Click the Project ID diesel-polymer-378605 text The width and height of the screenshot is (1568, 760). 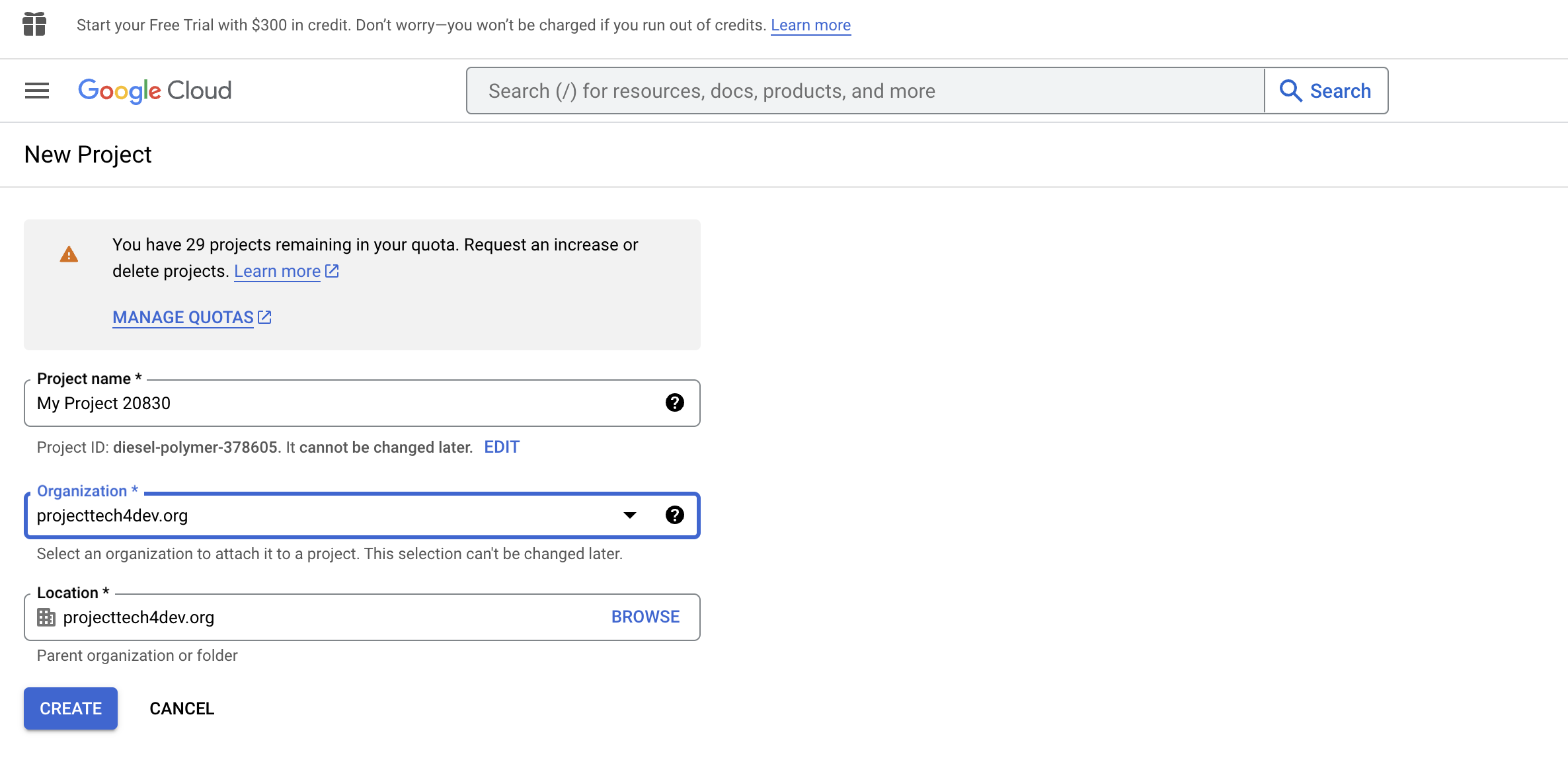[x=197, y=447]
